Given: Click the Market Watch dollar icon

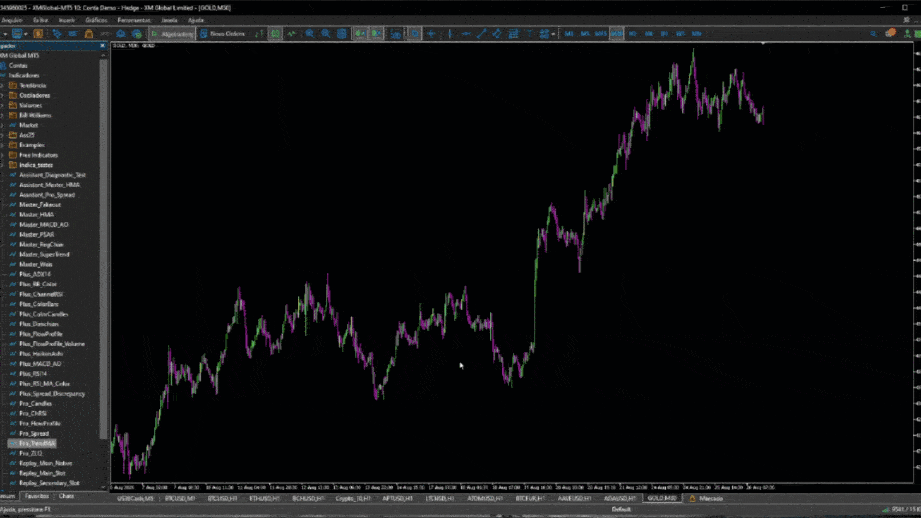Looking at the screenshot, I should [x=38, y=34].
